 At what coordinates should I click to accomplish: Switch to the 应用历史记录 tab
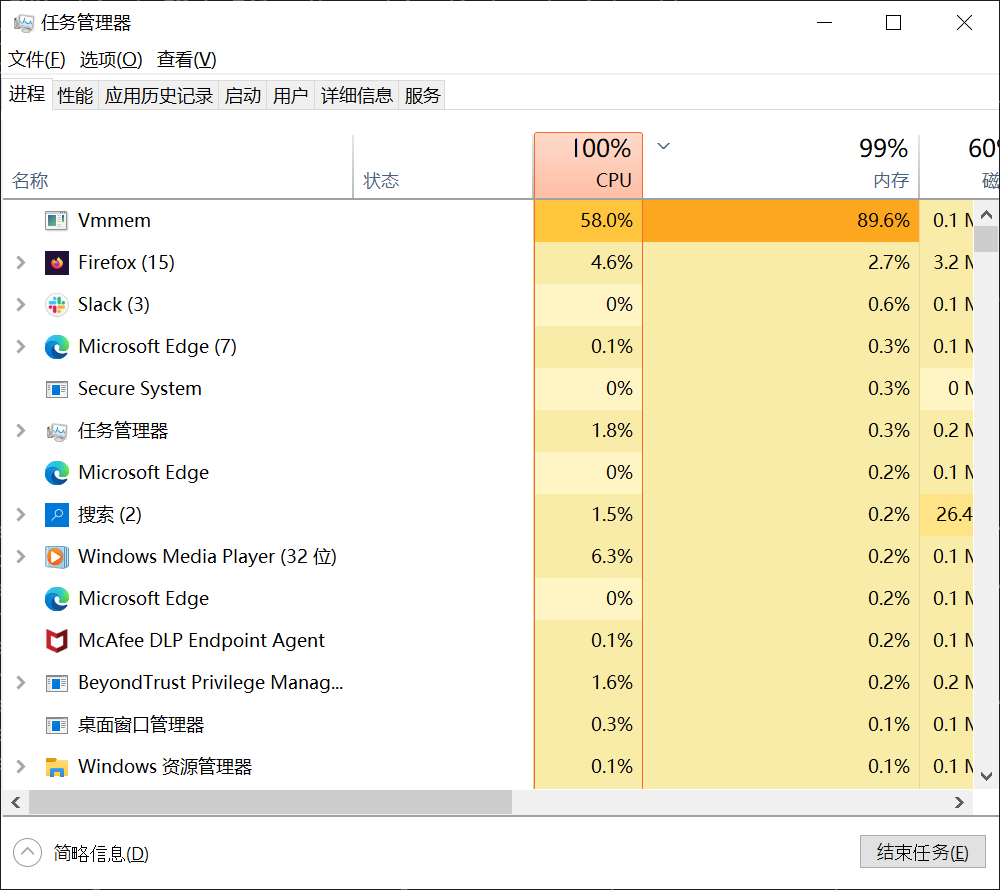pos(159,96)
